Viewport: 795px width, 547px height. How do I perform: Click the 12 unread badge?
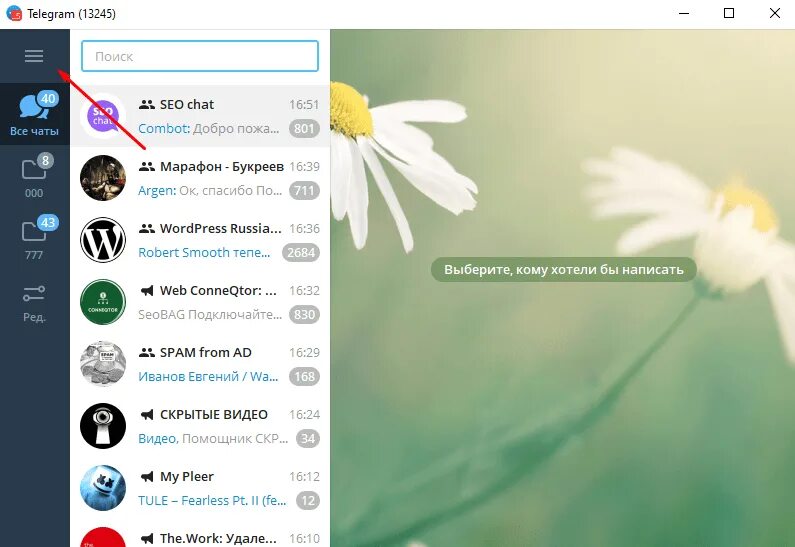pyautogui.click(x=308, y=500)
